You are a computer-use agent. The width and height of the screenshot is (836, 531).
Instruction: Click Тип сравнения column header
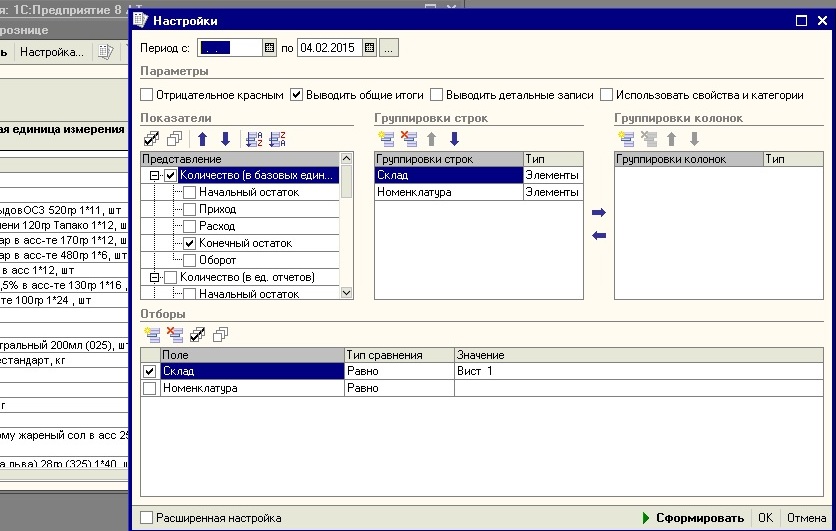[399, 355]
